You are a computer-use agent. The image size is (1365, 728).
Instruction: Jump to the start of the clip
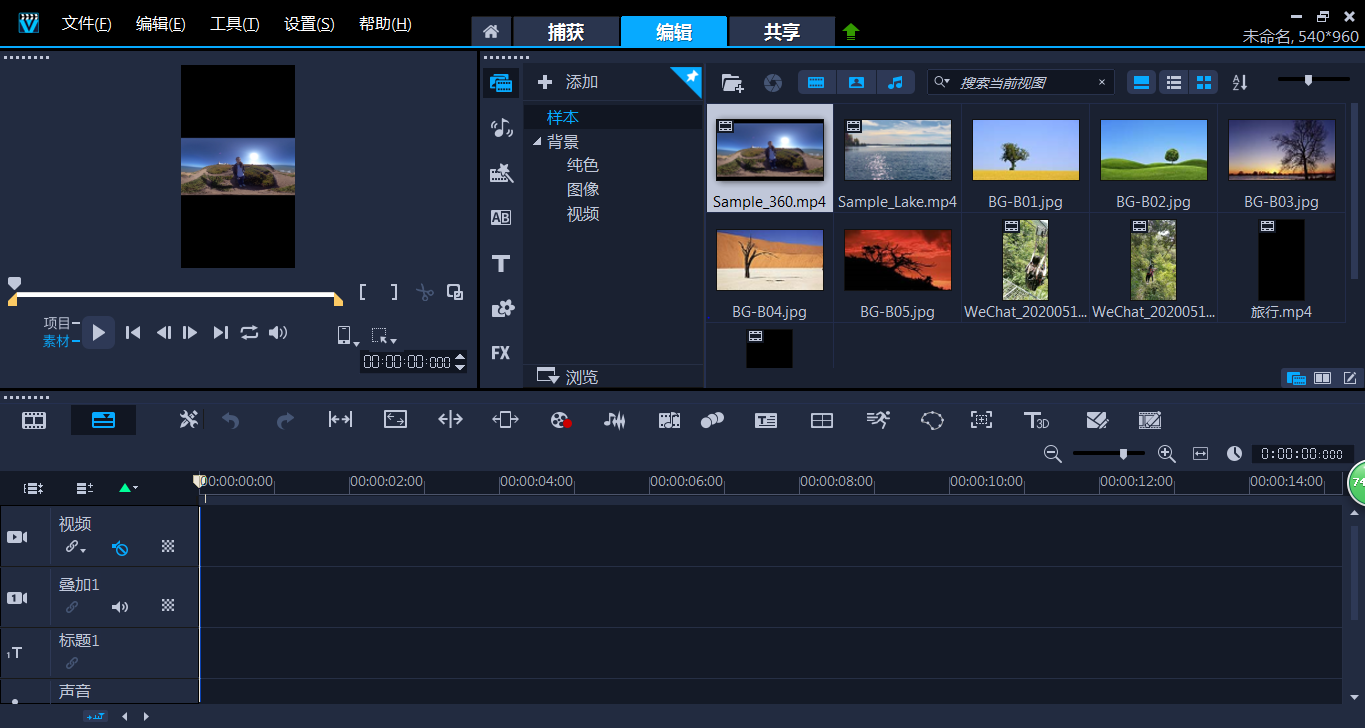[132, 332]
